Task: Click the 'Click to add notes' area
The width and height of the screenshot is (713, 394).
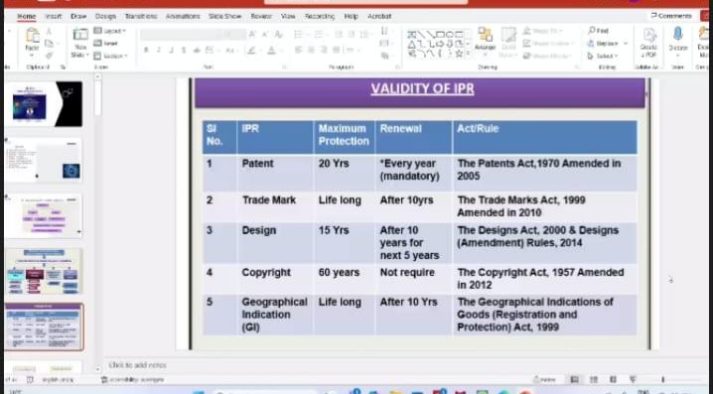Action: (x=138, y=365)
